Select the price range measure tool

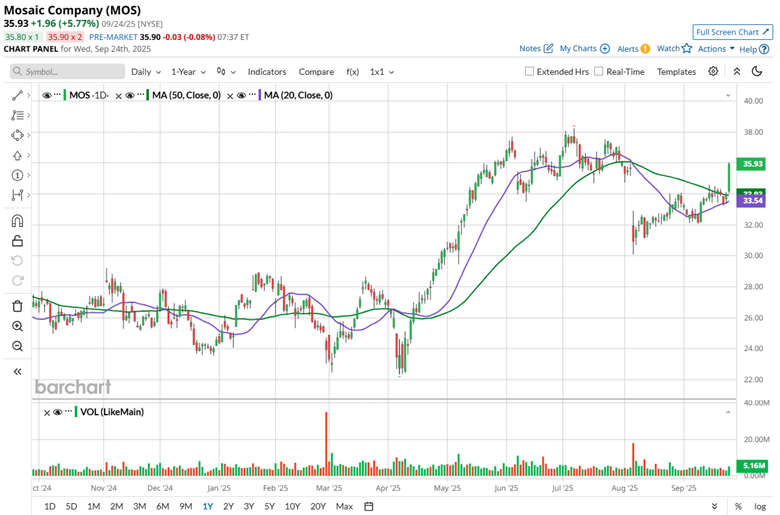pos(17,195)
